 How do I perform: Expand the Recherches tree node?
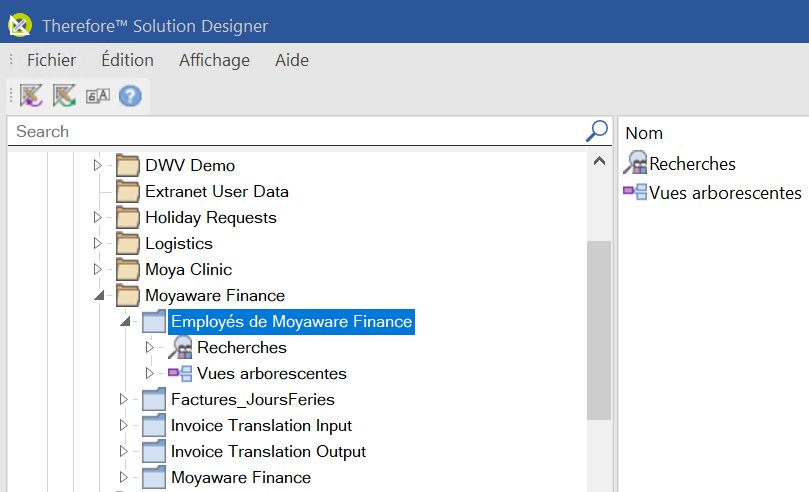tap(150, 348)
